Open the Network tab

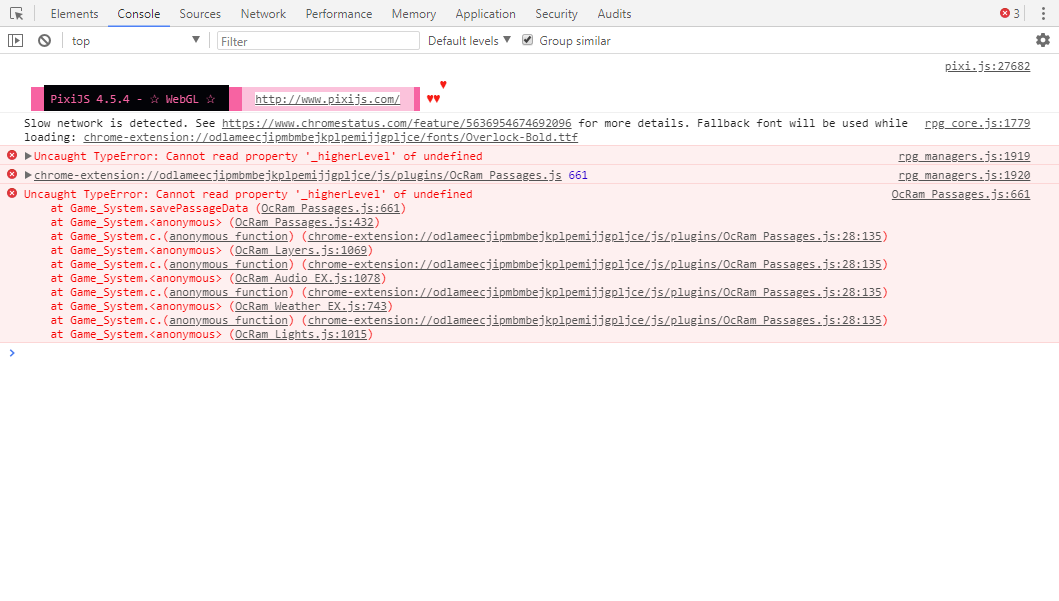pyautogui.click(x=263, y=14)
